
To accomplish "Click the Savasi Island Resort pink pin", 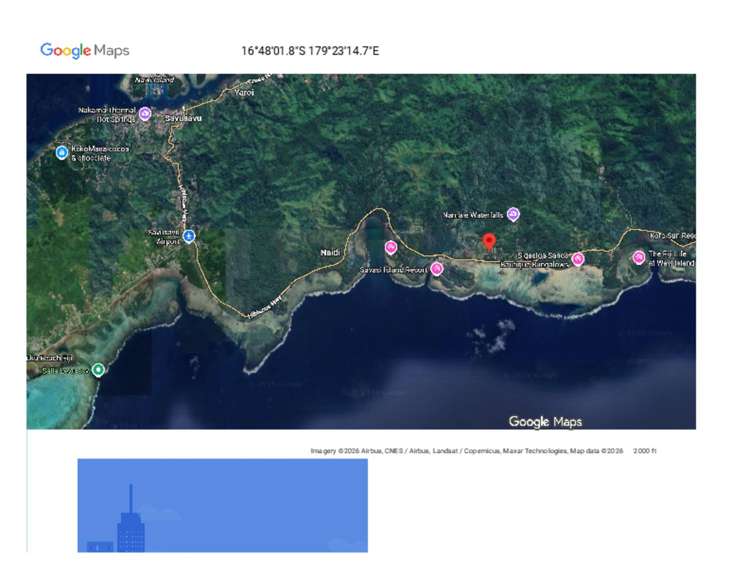I will [x=437, y=268].
